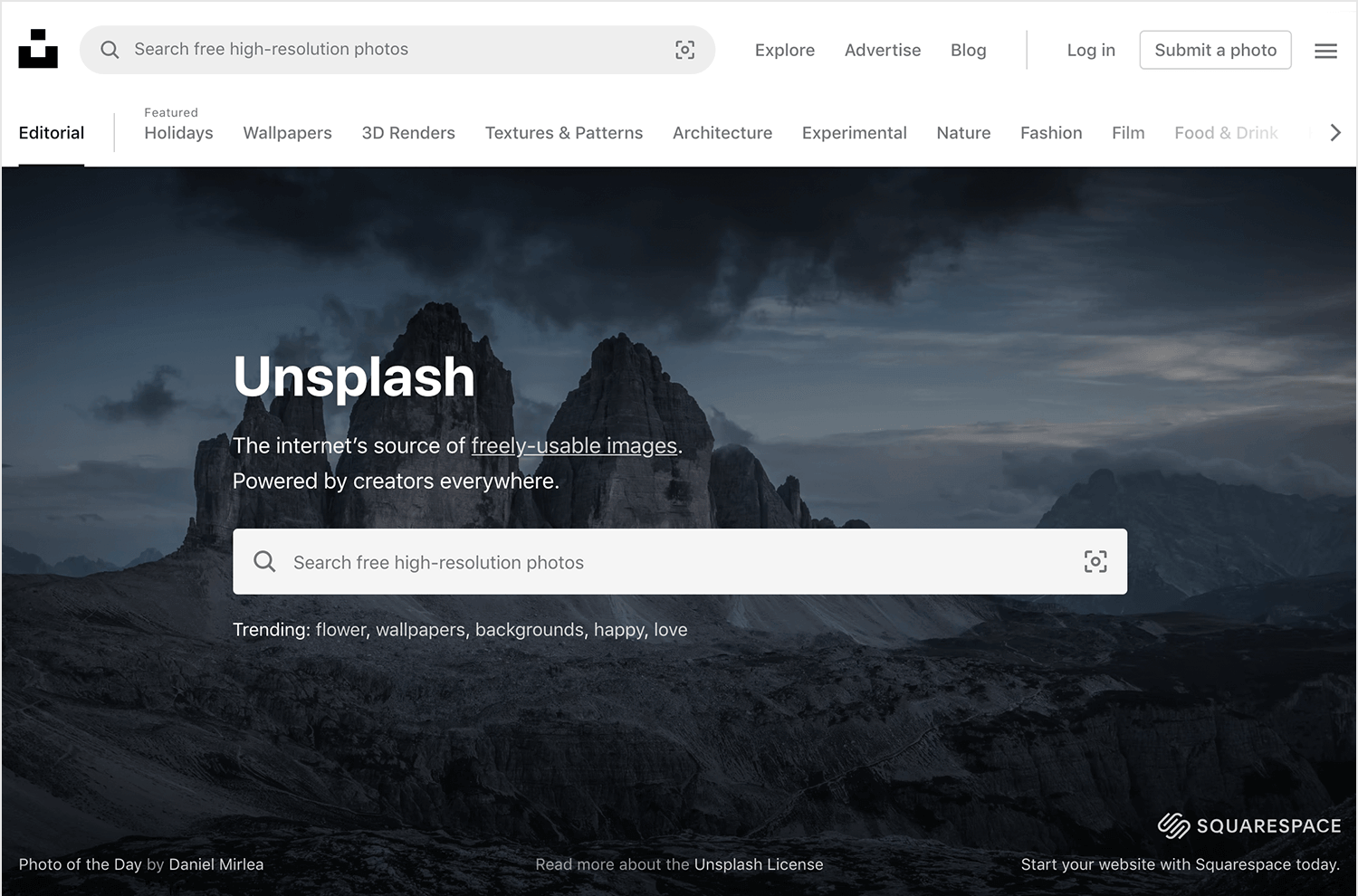The width and height of the screenshot is (1358, 896).
Task: Click the magnifier icon in hero search box
Action: tap(264, 561)
